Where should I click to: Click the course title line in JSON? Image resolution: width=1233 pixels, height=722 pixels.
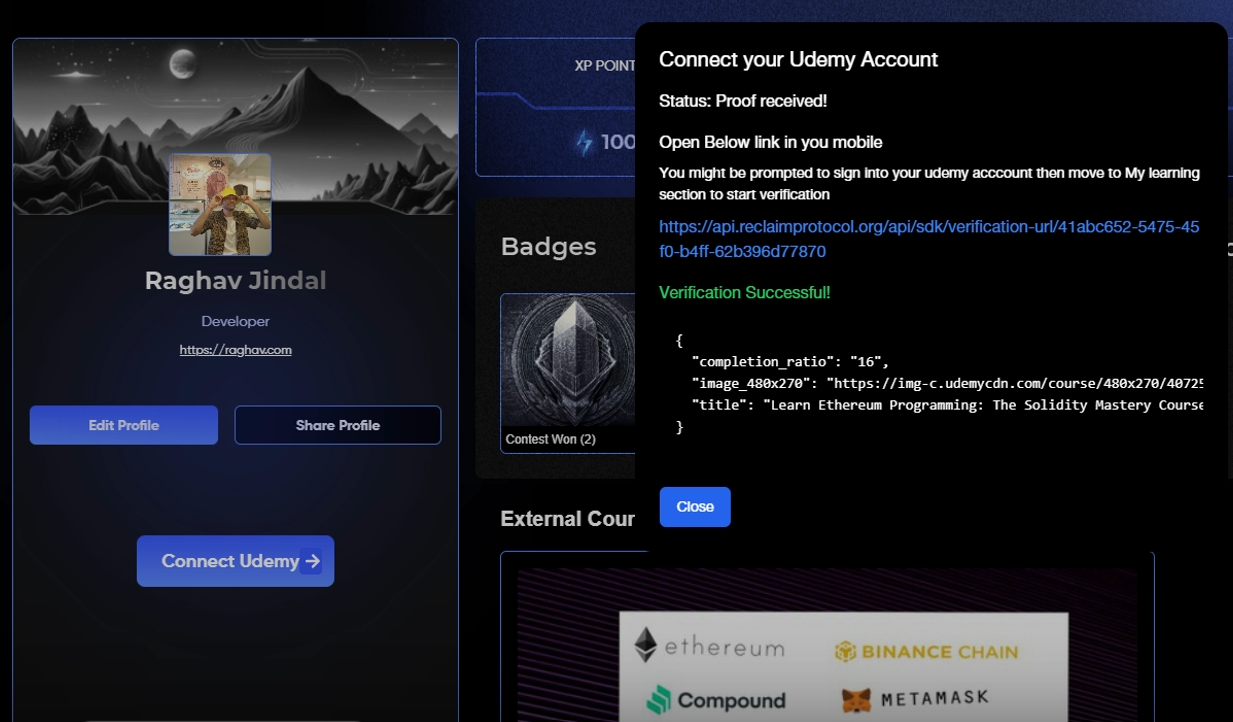click(x=947, y=405)
